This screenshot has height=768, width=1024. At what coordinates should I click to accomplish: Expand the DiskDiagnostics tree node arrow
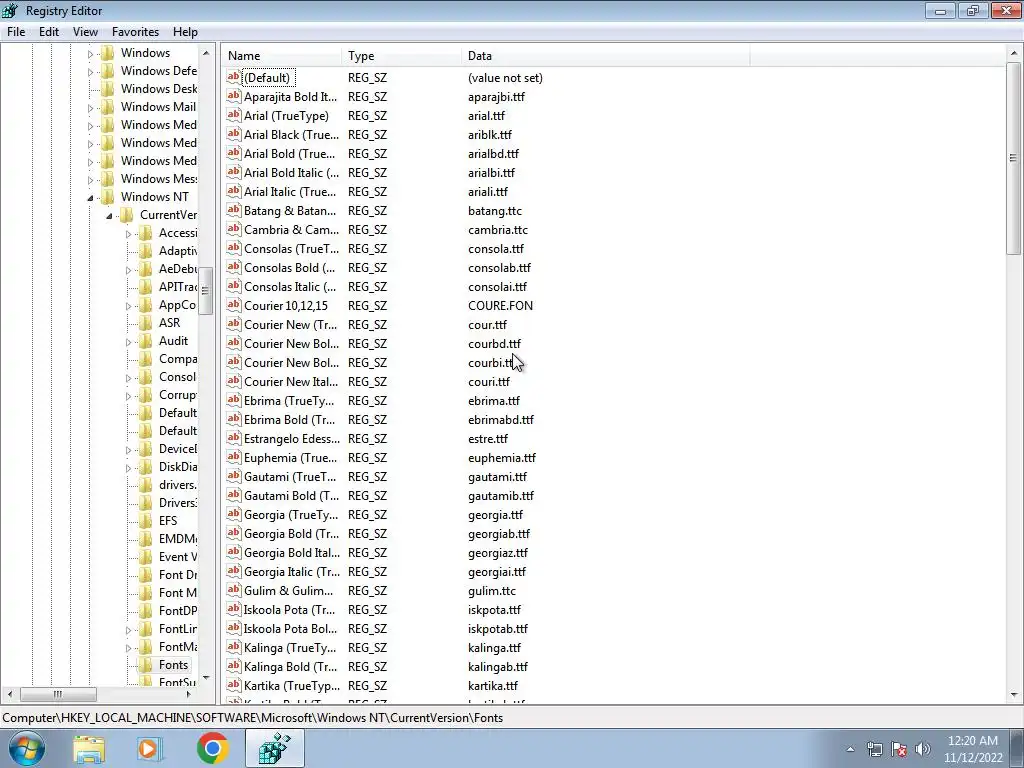(x=128, y=468)
